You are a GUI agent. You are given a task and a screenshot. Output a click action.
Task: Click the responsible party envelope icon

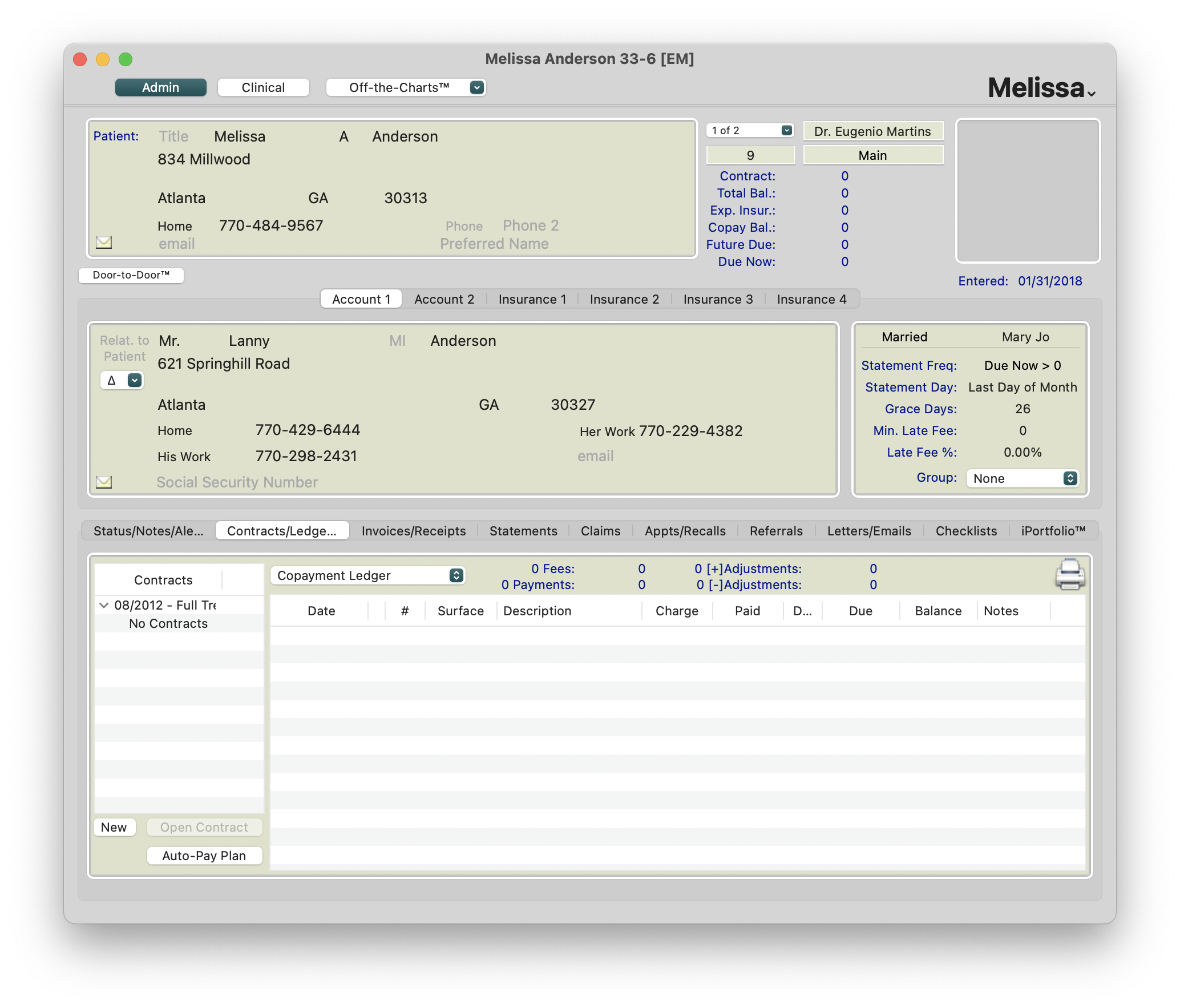click(x=104, y=482)
